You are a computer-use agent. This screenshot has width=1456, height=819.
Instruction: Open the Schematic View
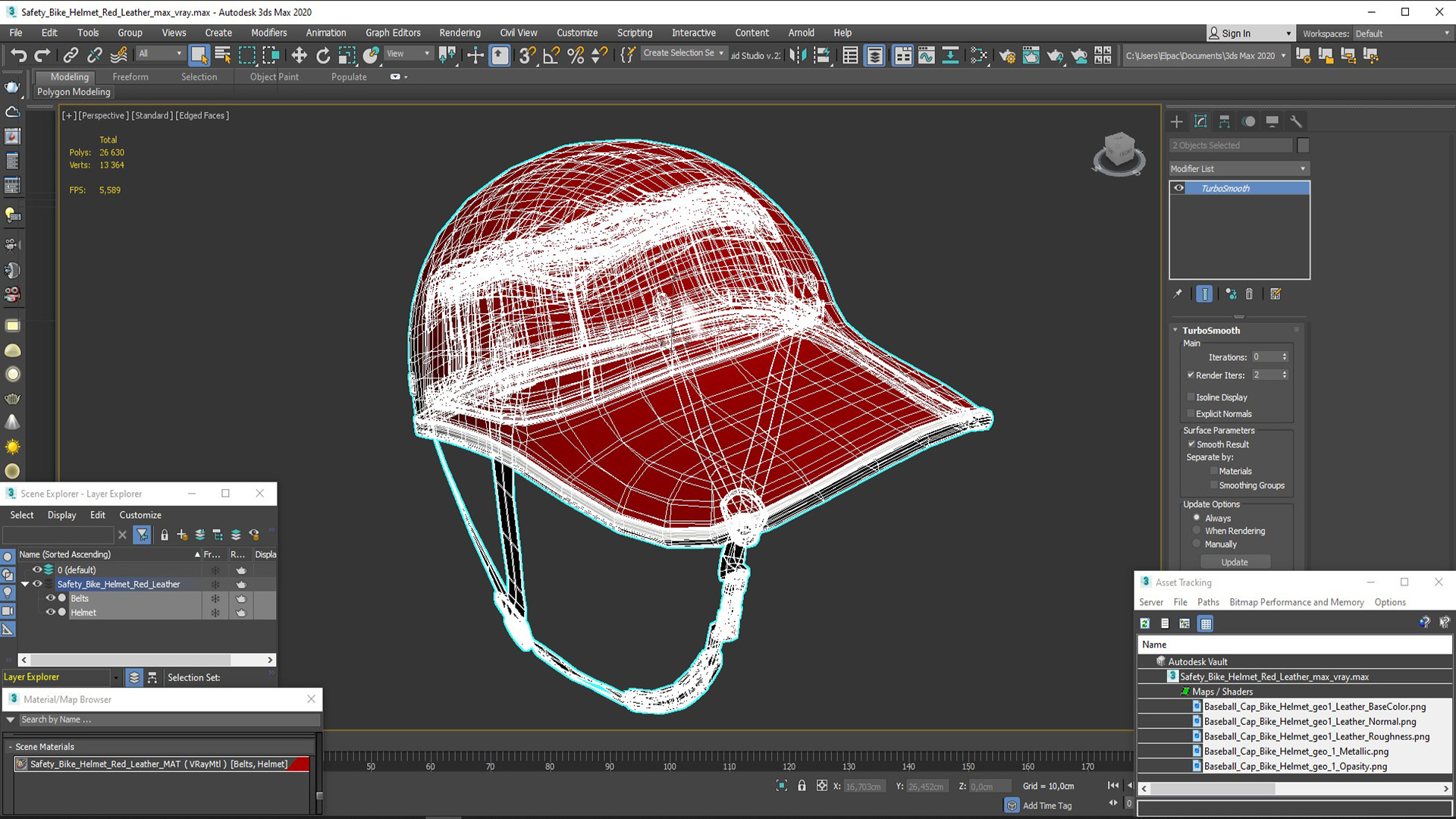tap(950, 55)
